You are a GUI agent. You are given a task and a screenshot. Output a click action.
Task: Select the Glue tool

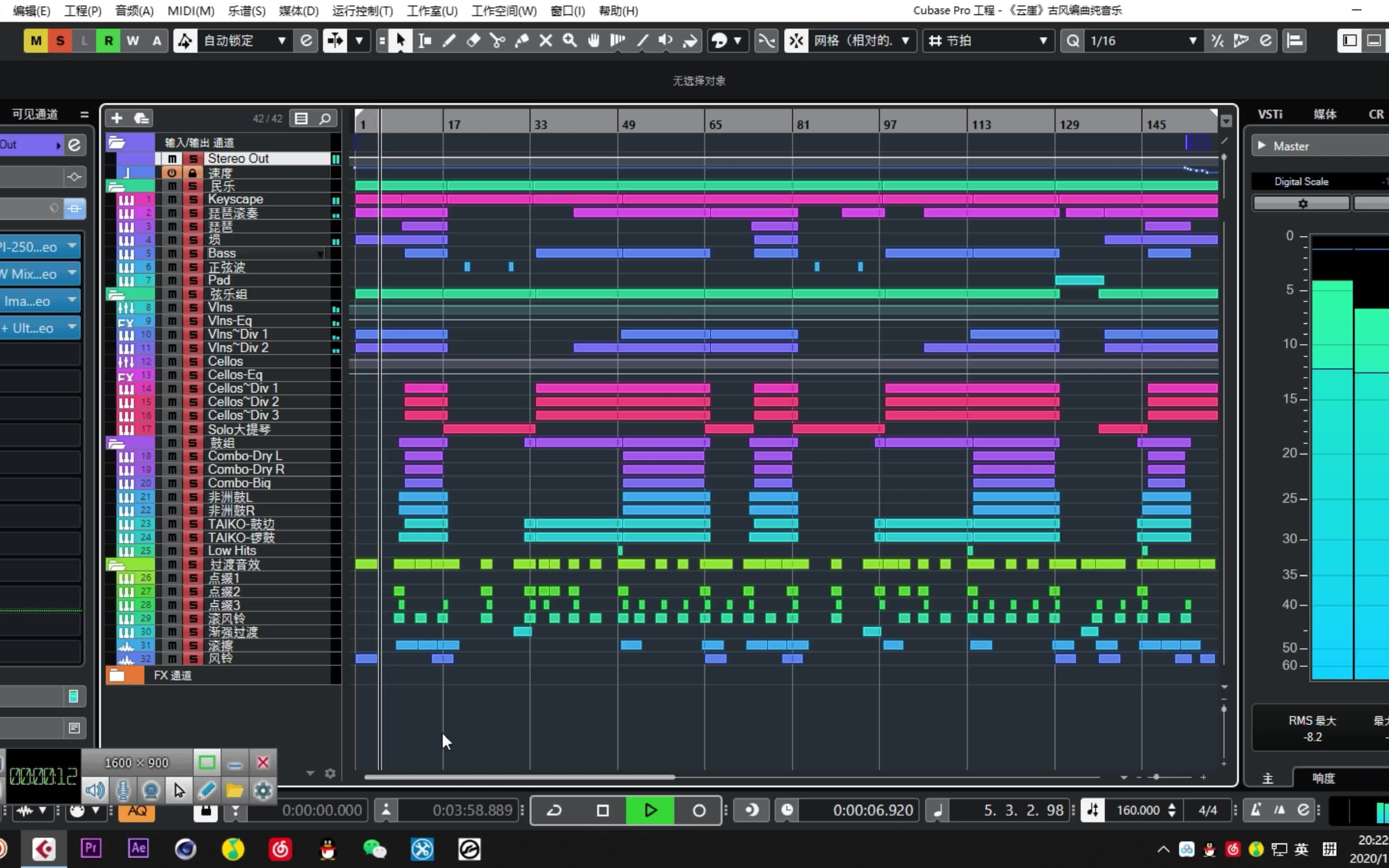point(521,41)
